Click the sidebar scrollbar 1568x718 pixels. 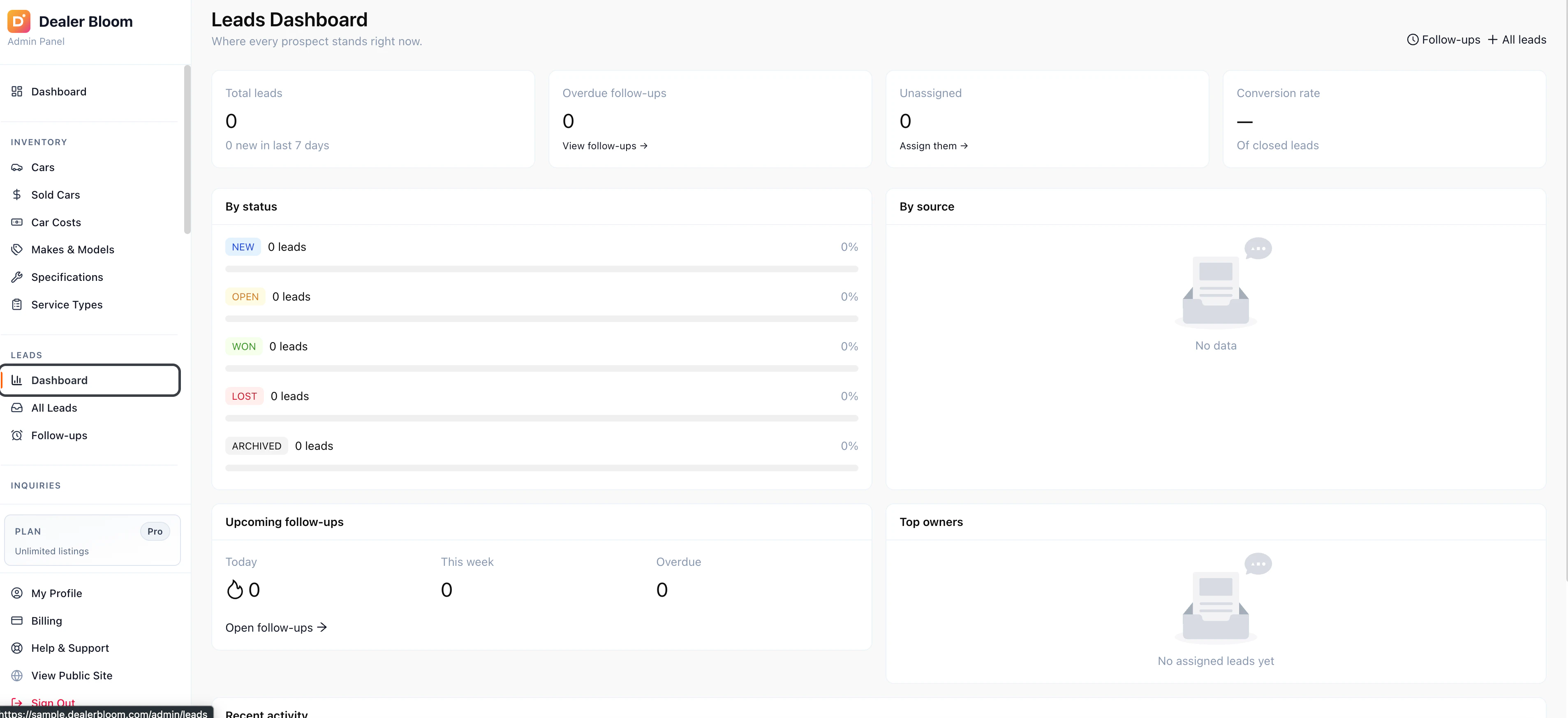(x=187, y=149)
